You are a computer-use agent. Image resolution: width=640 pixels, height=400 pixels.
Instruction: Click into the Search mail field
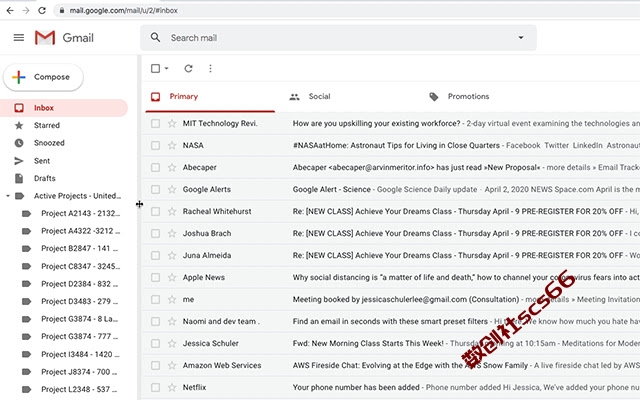pyautogui.click(x=339, y=38)
